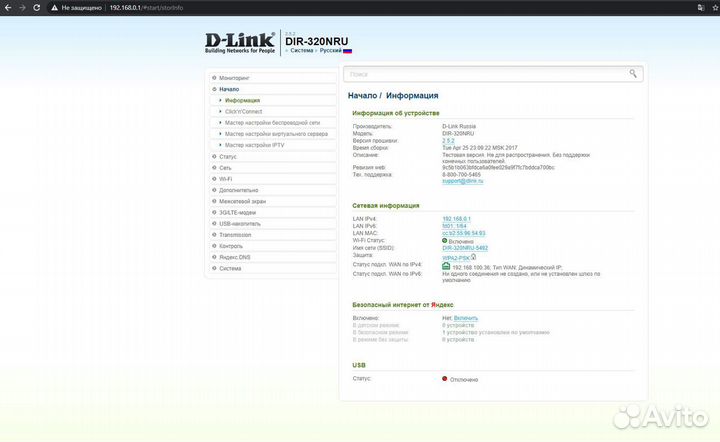
Task: Open Click'n'Connect in the sidebar
Action: pos(243,112)
